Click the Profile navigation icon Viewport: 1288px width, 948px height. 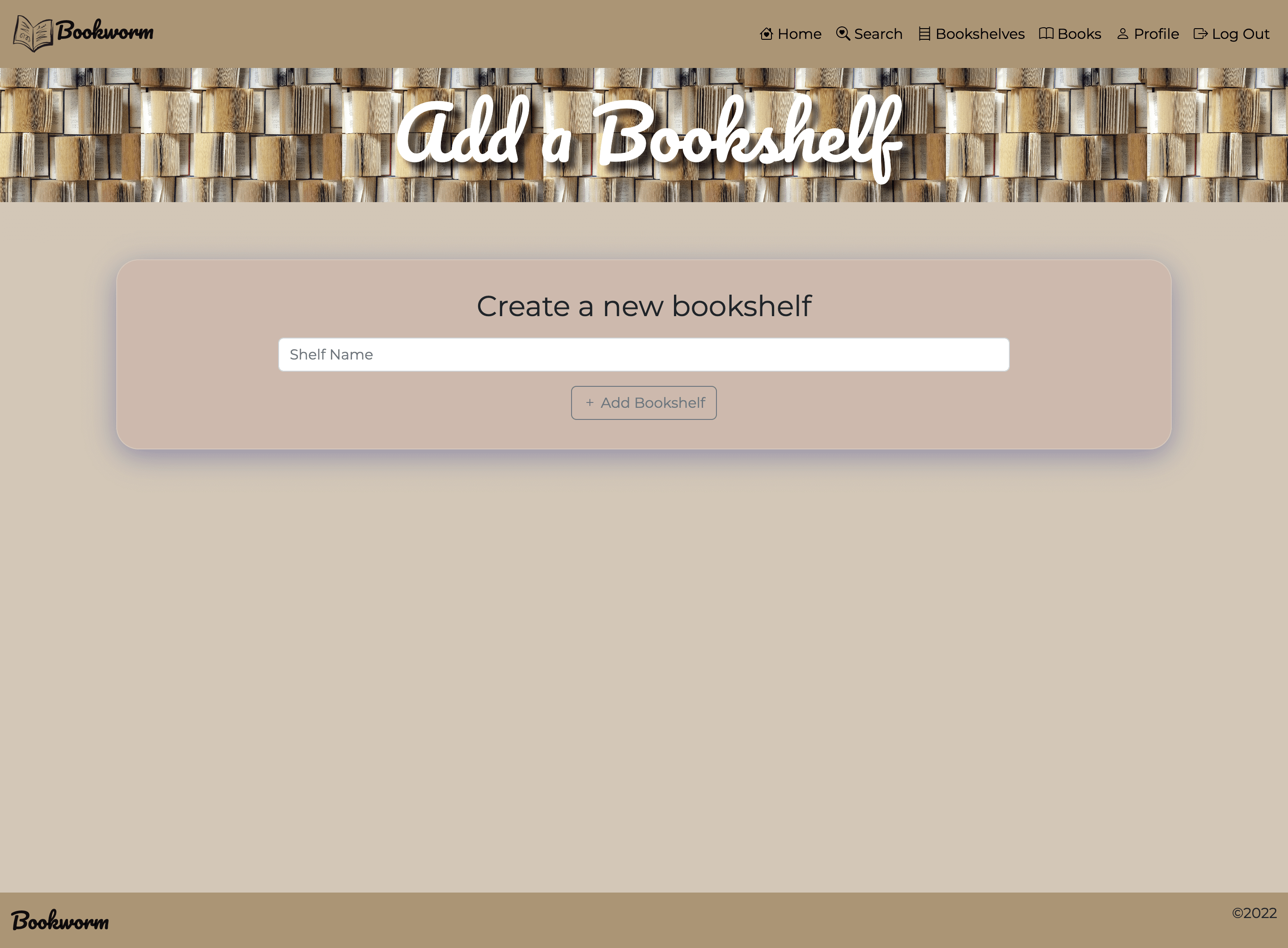click(1122, 34)
